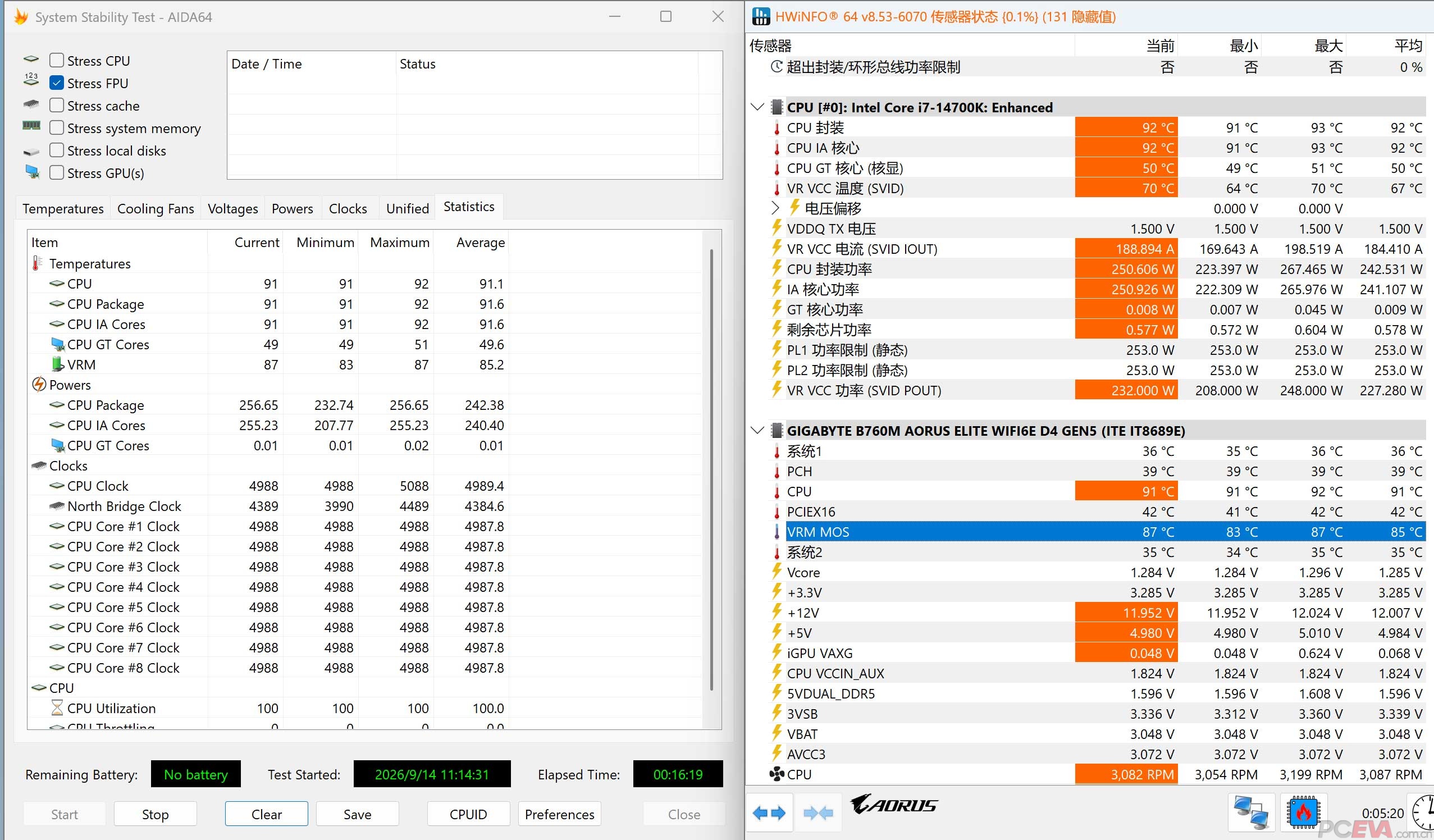Uncheck the Stress FPU checkbox

tap(56, 83)
